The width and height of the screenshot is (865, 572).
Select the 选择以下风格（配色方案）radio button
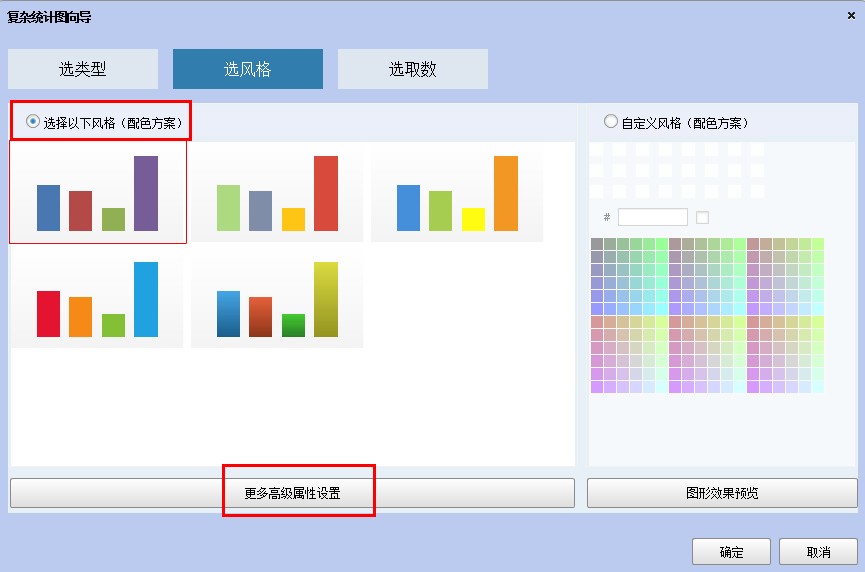click(33, 121)
